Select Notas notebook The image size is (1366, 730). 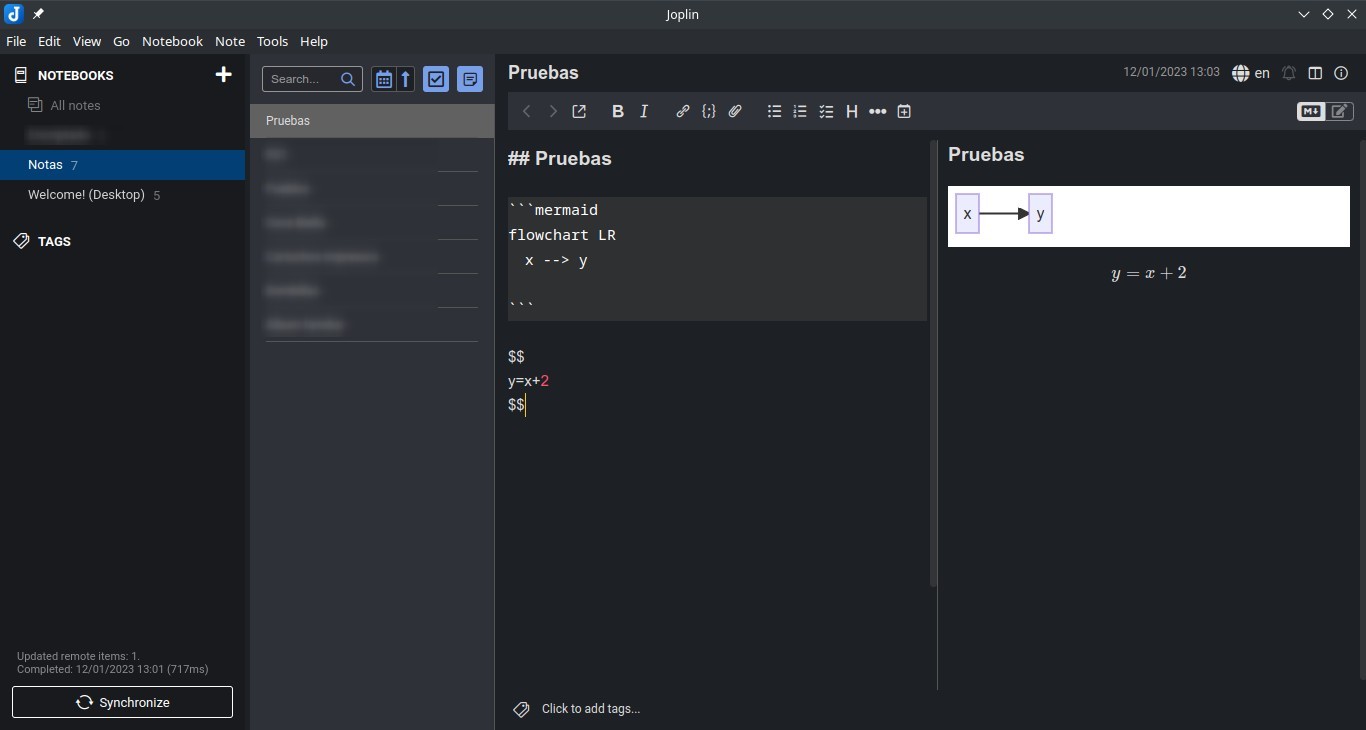[122, 165]
